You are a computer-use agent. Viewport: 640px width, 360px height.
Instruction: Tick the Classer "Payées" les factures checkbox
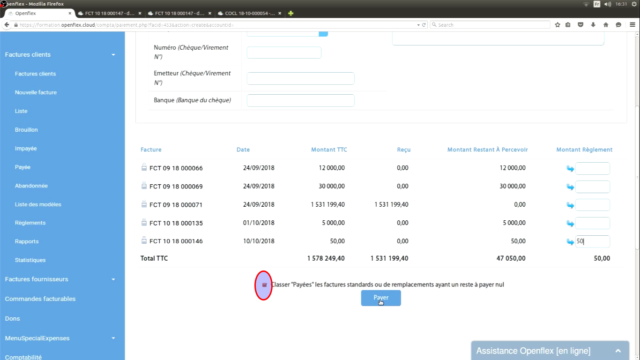coord(264,285)
